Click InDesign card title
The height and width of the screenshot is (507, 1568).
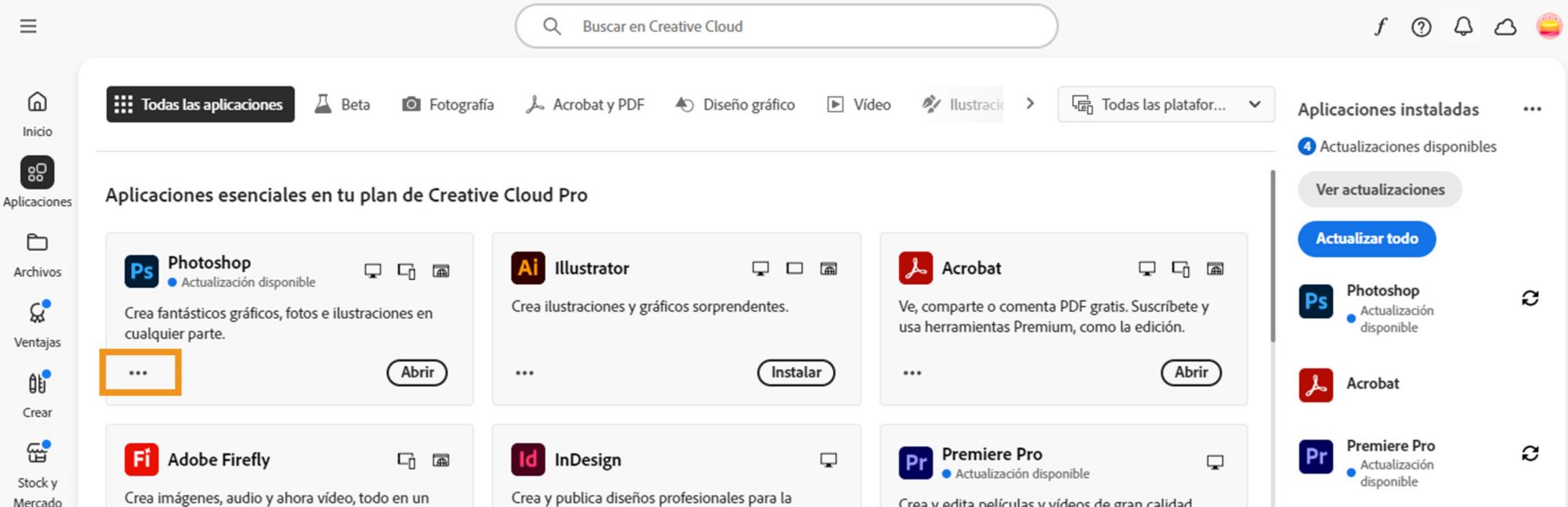(x=588, y=460)
